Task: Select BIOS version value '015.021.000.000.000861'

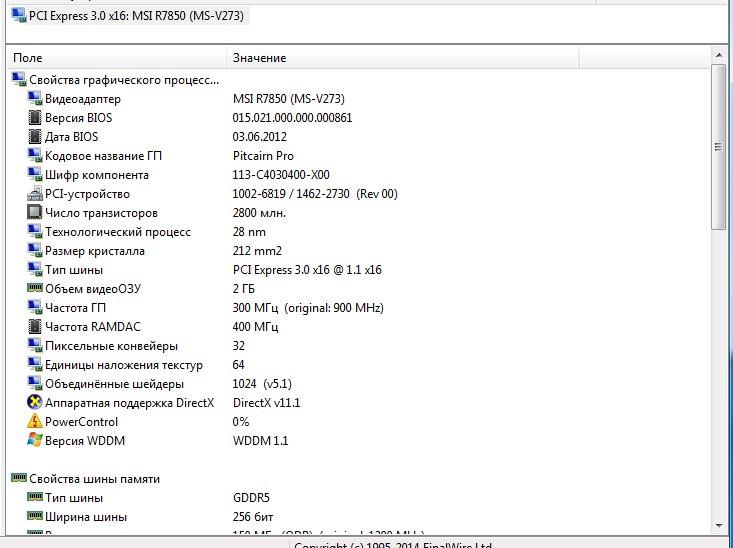Action: [292, 118]
